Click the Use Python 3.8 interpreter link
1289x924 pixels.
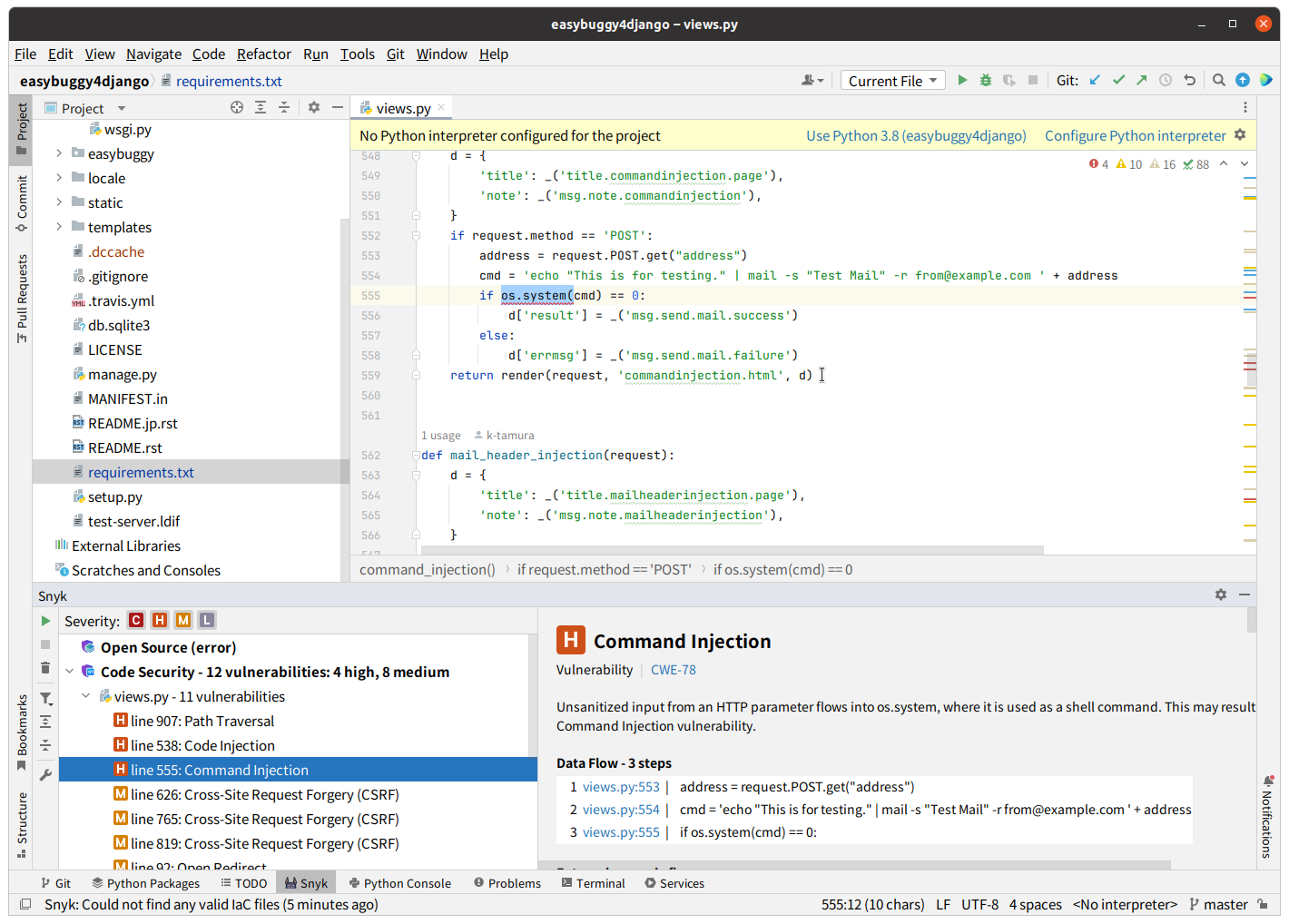(x=916, y=135)
